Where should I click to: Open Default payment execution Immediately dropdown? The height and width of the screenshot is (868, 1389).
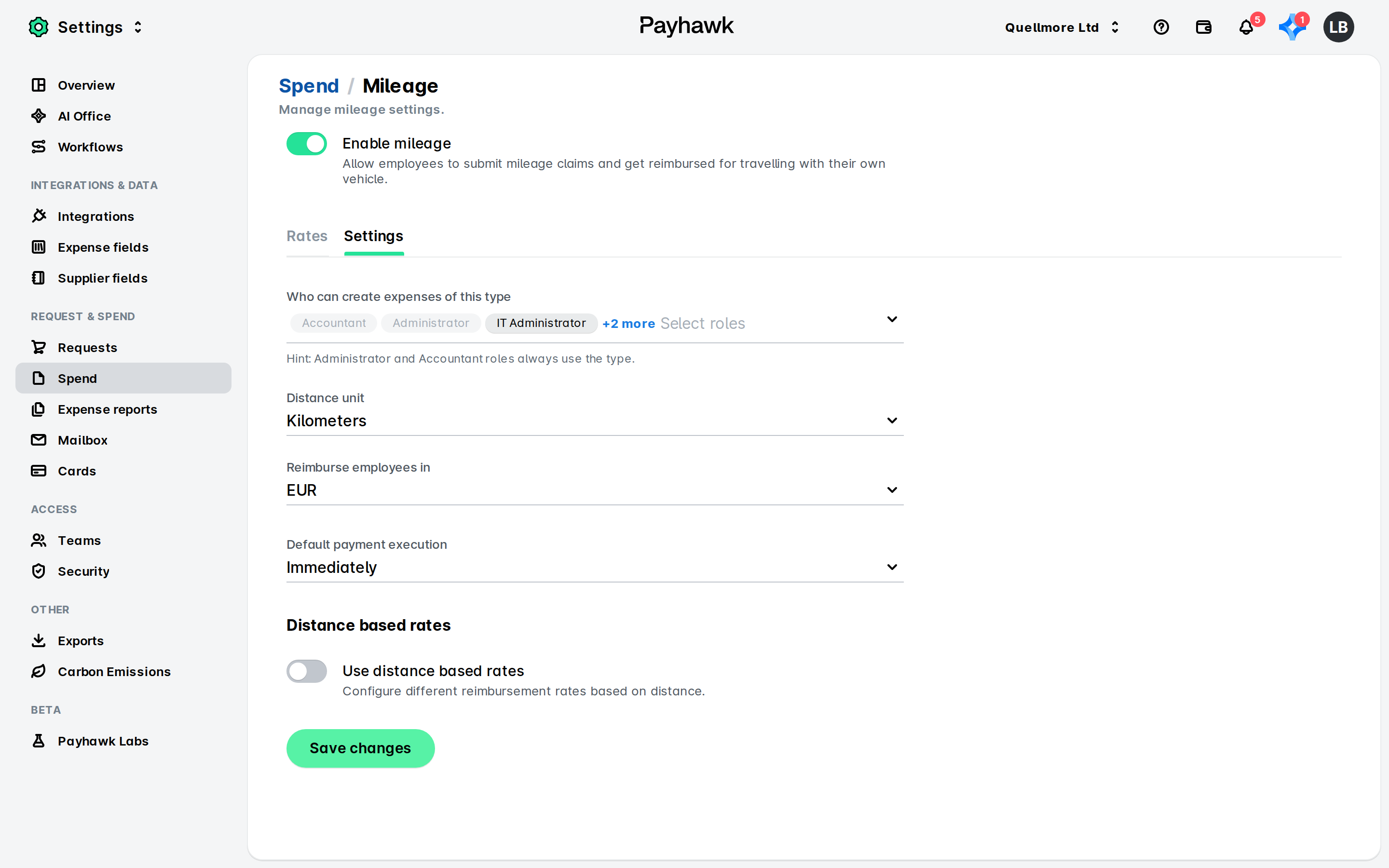(595, 567)
